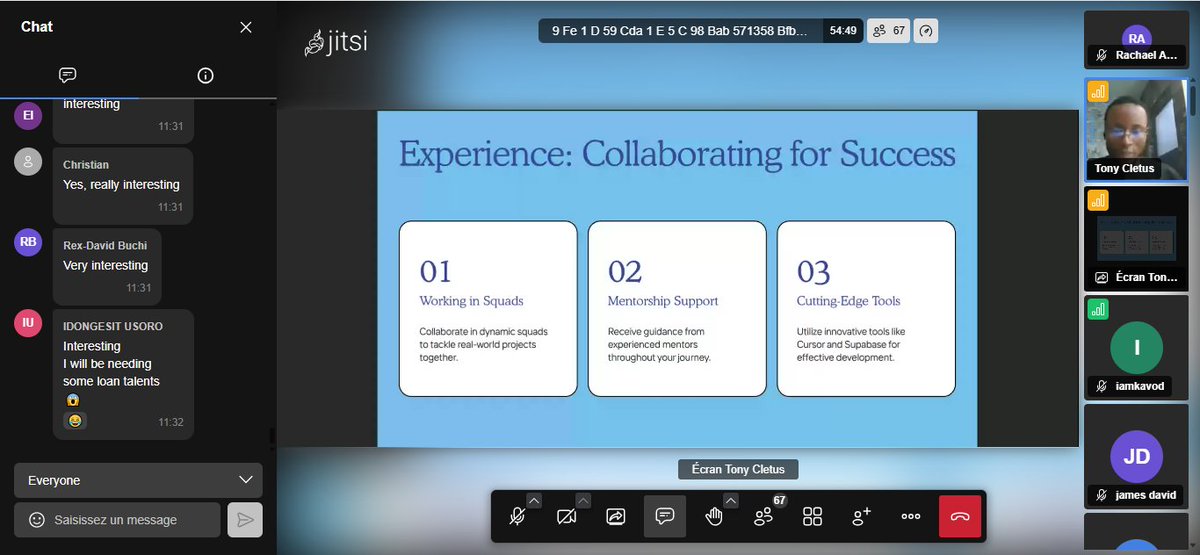Open the connection performance gauge icon

pyautogui.click(x=927, y=31)
